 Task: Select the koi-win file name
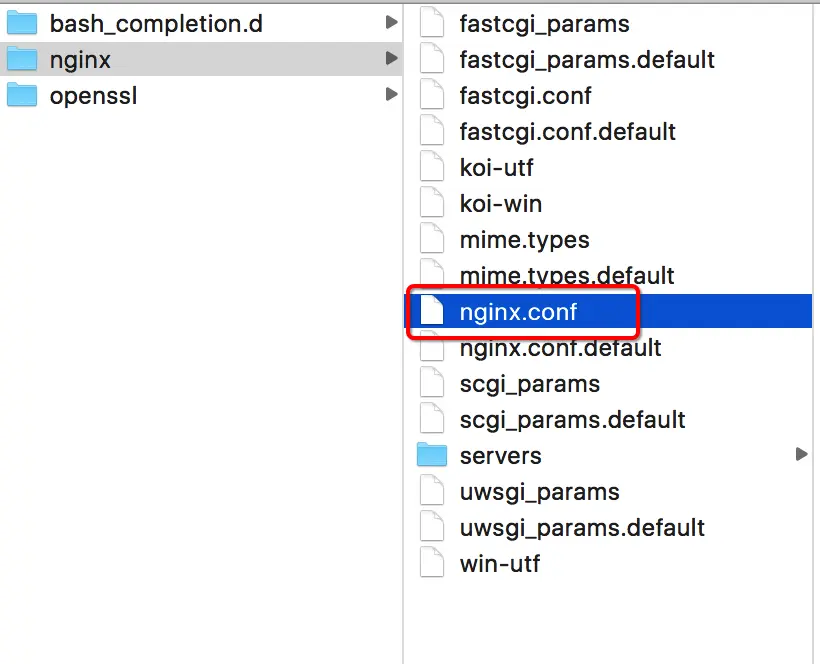click(x=500, y=204)
